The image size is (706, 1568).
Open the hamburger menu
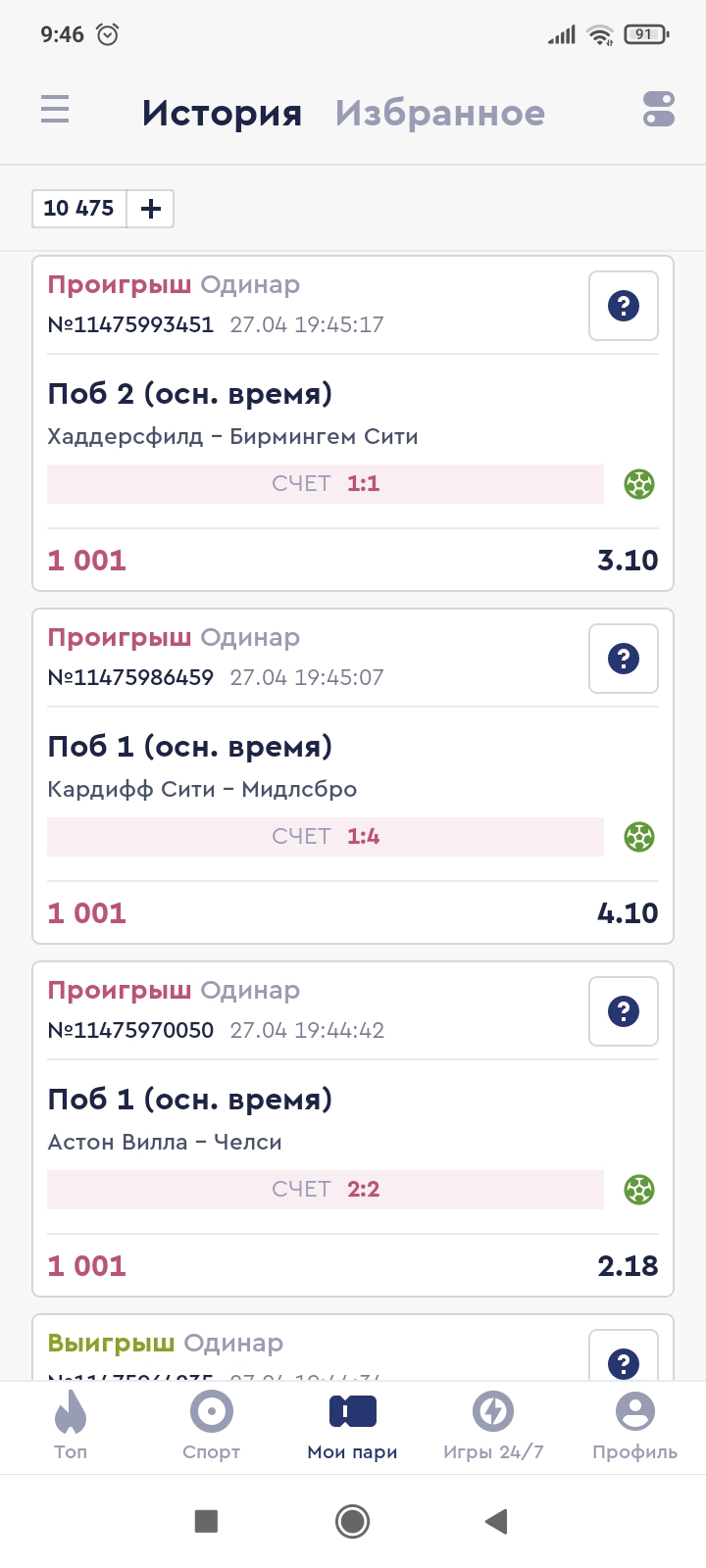click(x=55, y=109)
